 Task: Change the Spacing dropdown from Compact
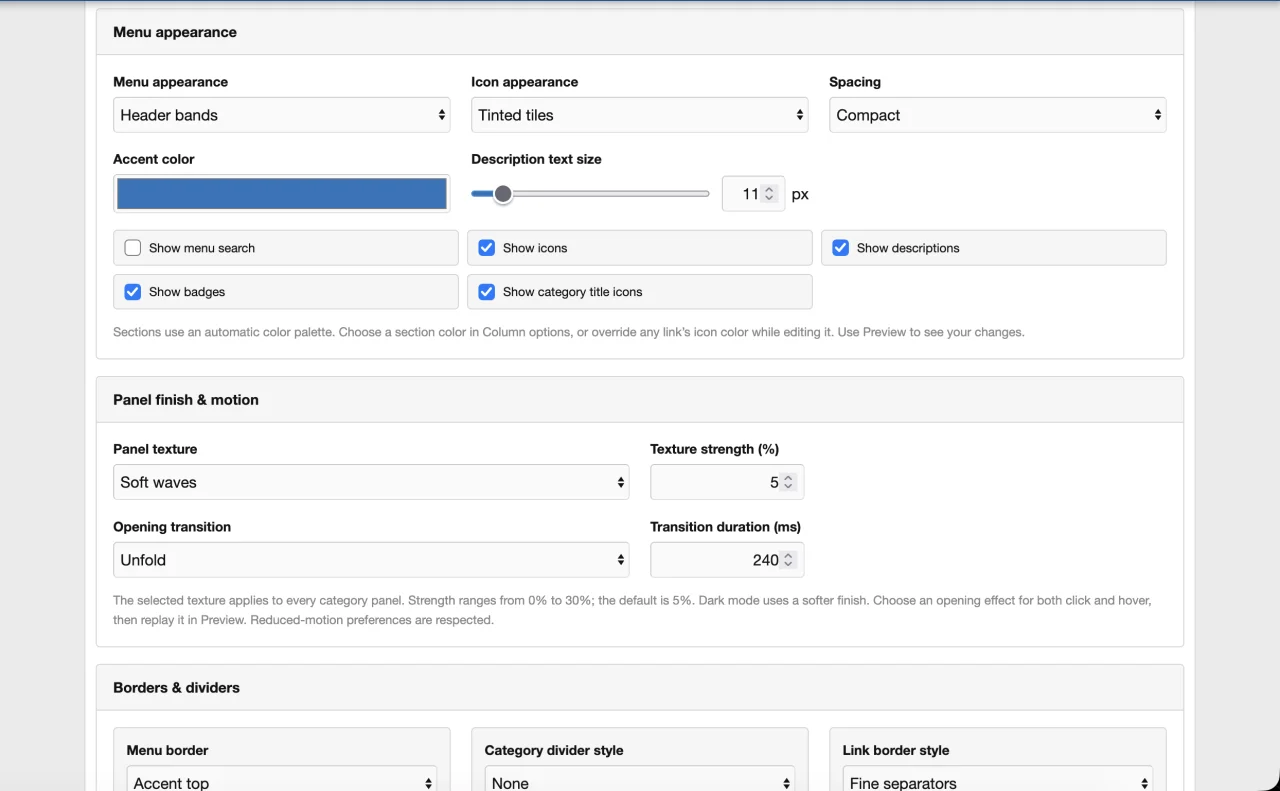pos(998,115)
